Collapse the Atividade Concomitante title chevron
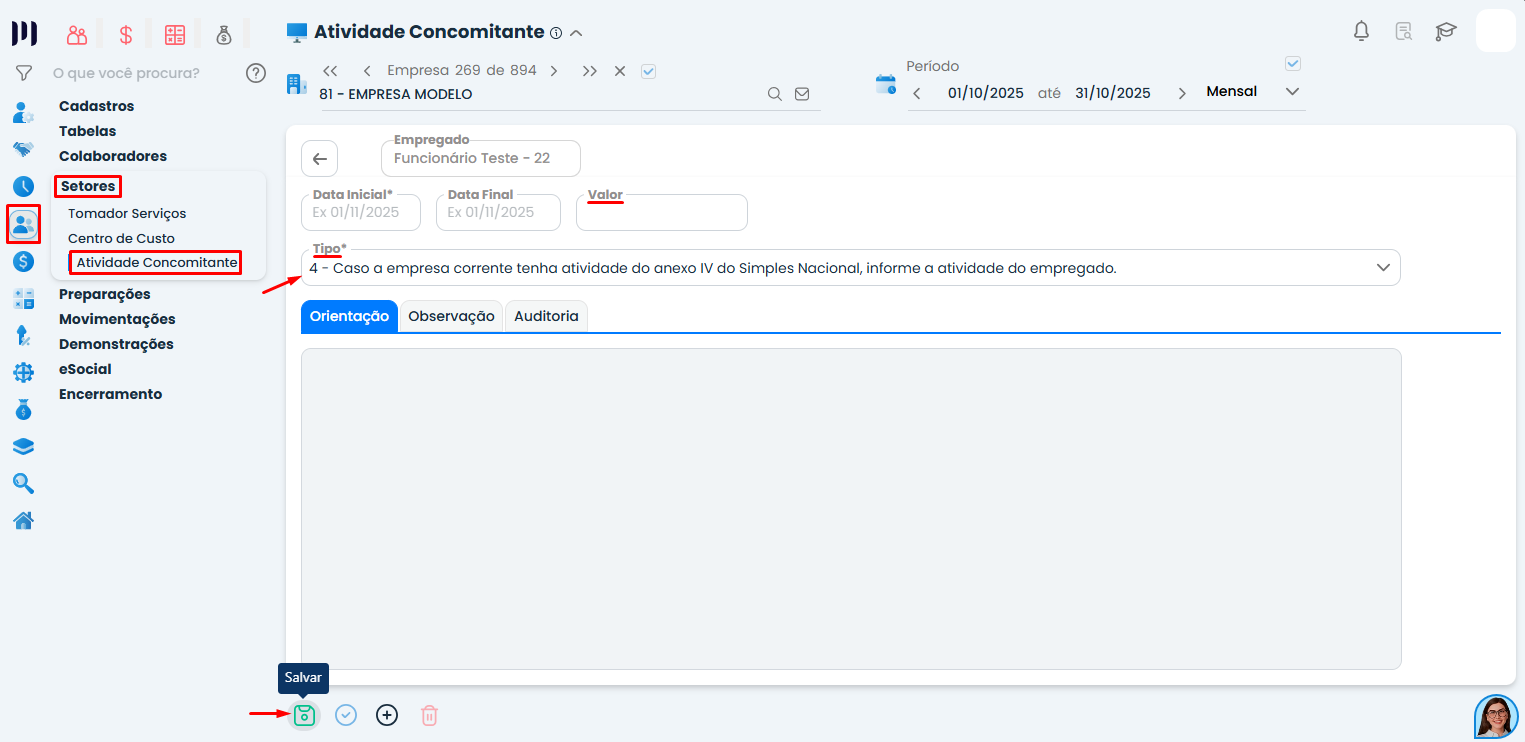 click(576, 33)
